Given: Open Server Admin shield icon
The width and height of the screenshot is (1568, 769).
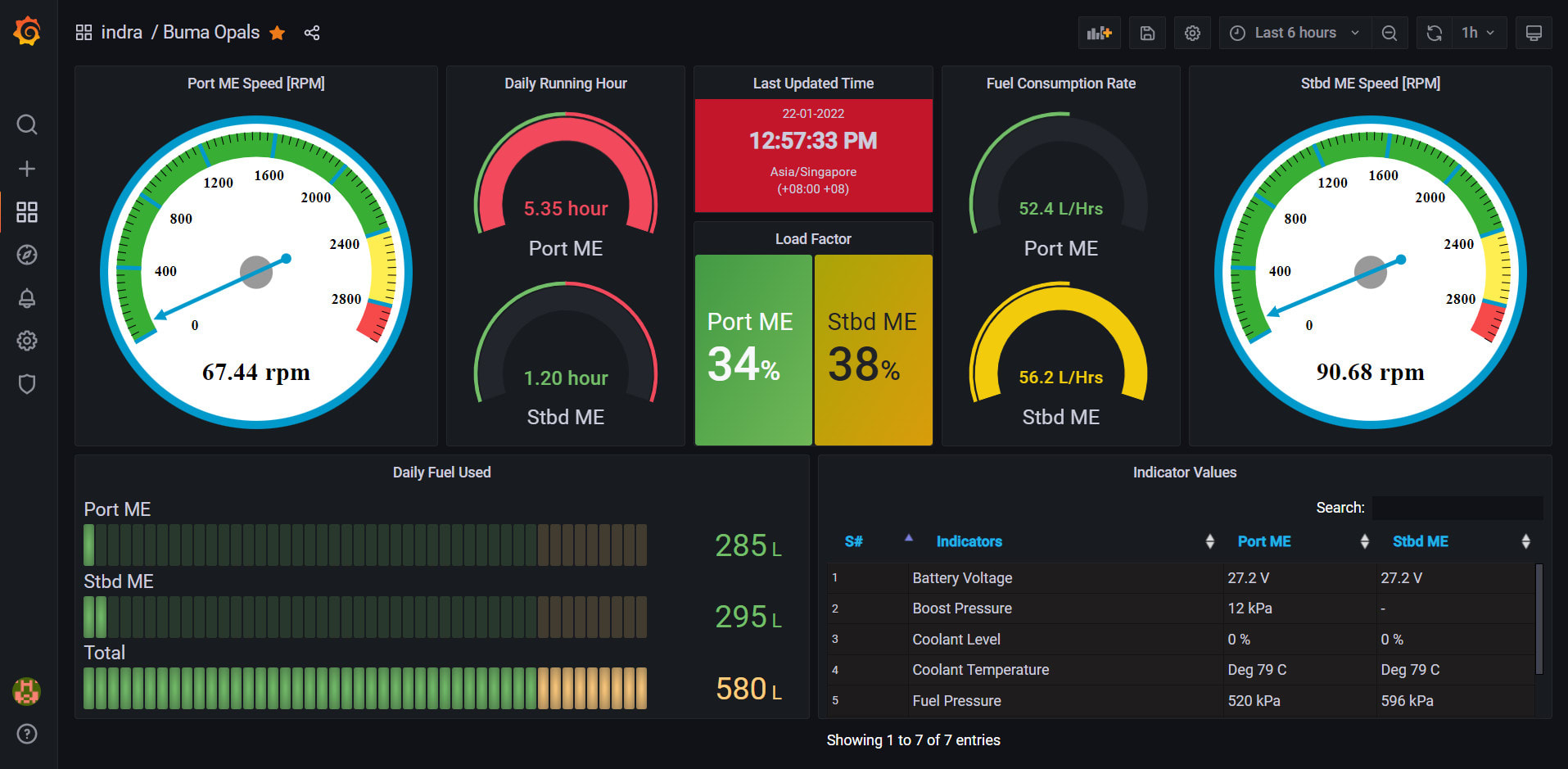Looking at the screenshot, I should coord(27,383).
